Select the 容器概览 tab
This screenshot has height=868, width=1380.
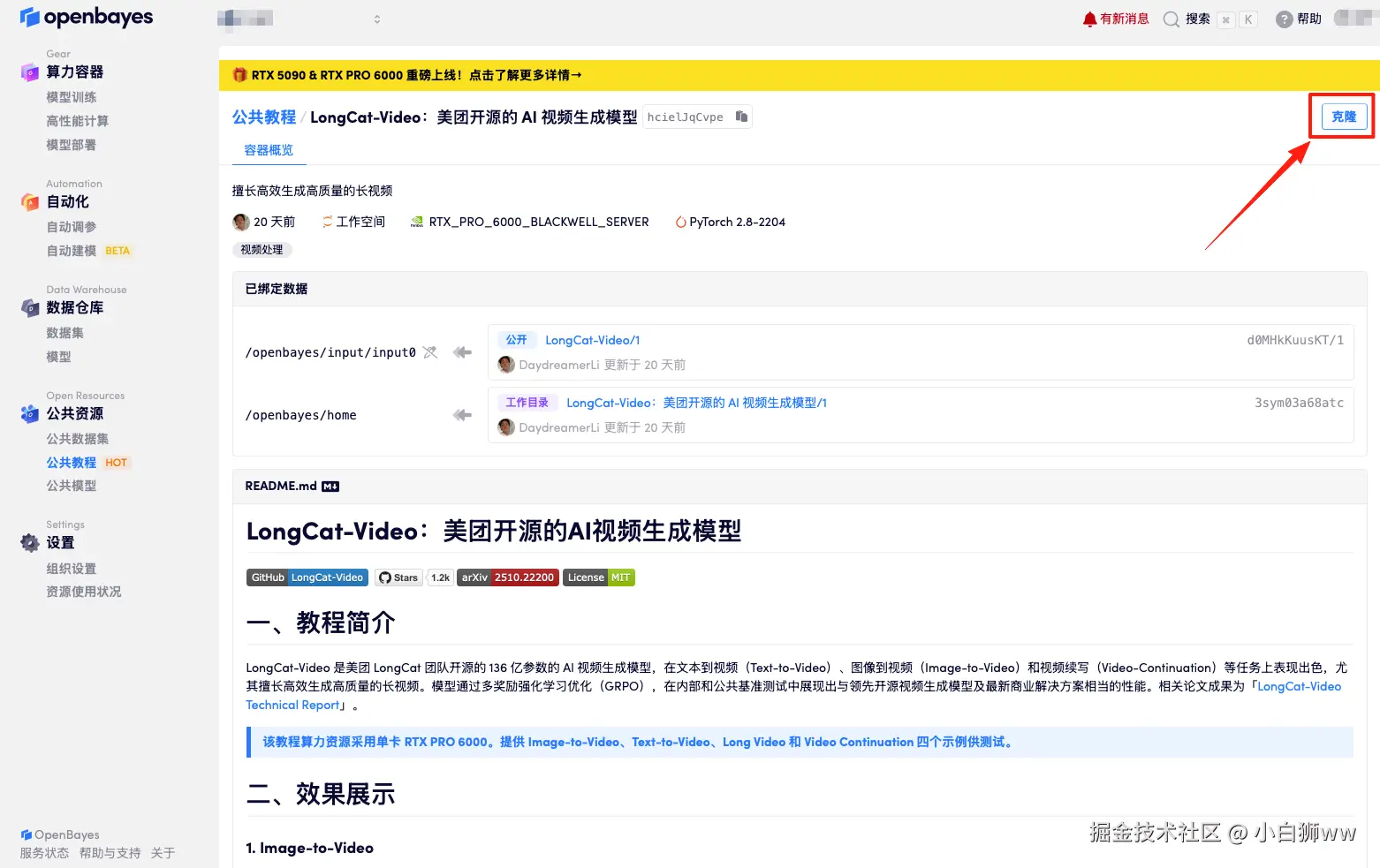(x=269, y=150)
